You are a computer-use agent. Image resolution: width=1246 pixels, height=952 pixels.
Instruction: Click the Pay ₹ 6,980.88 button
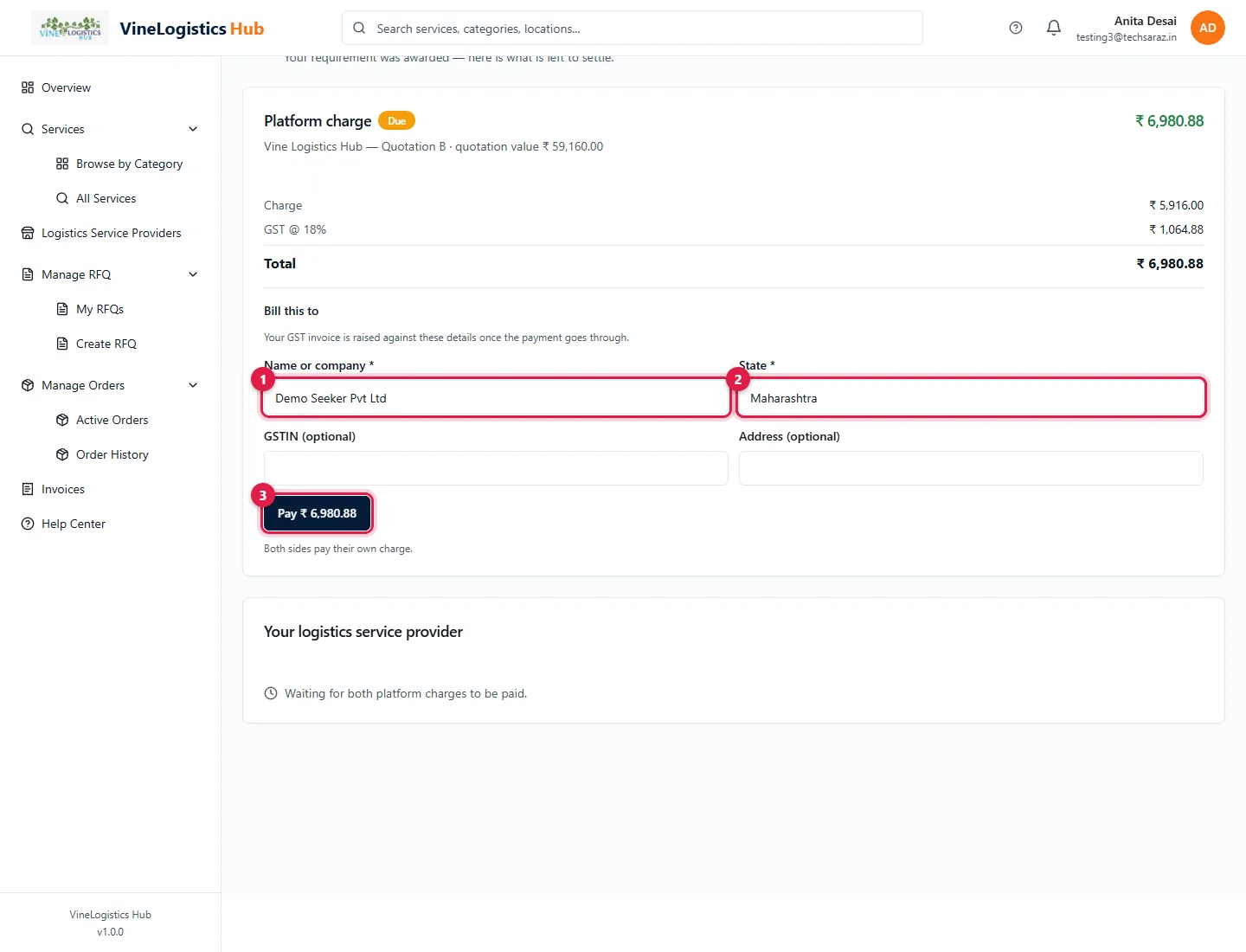[317, 513]
